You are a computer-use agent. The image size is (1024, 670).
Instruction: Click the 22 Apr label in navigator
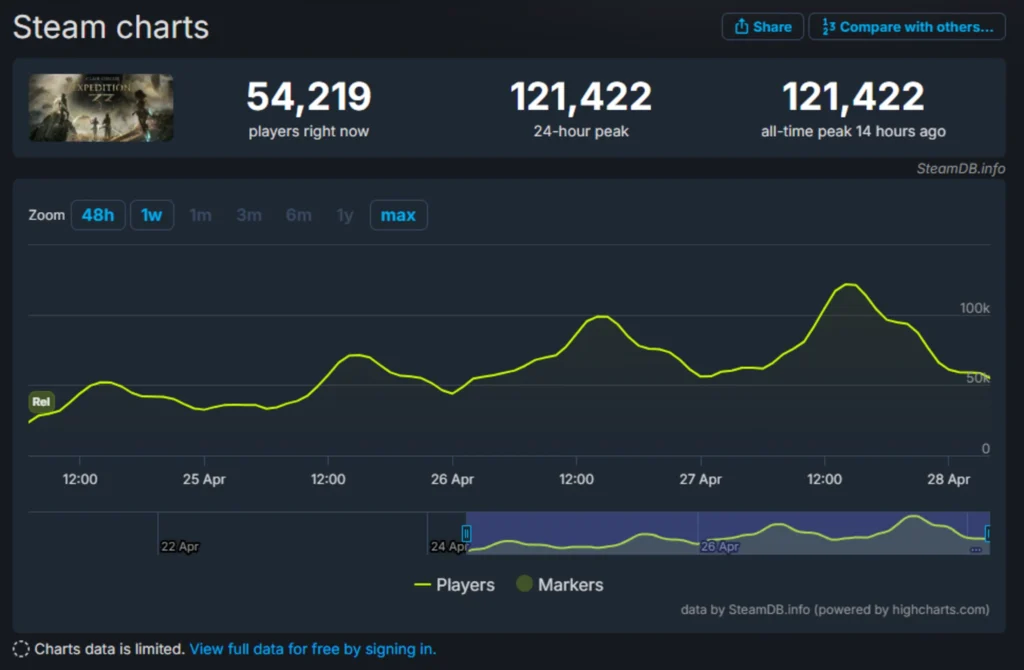point(180,547)
